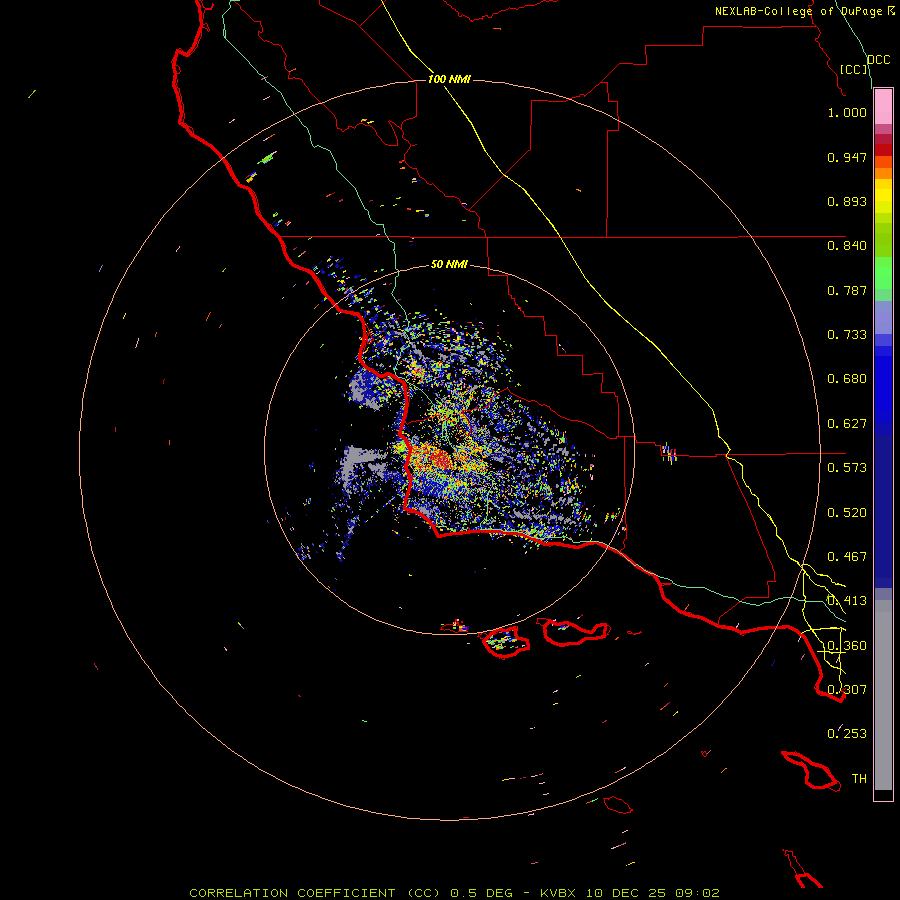Image resolution: width=900 pixels, height=900 pixels.
Task: Click the 0.413 legend value
Action: [847, 601]
